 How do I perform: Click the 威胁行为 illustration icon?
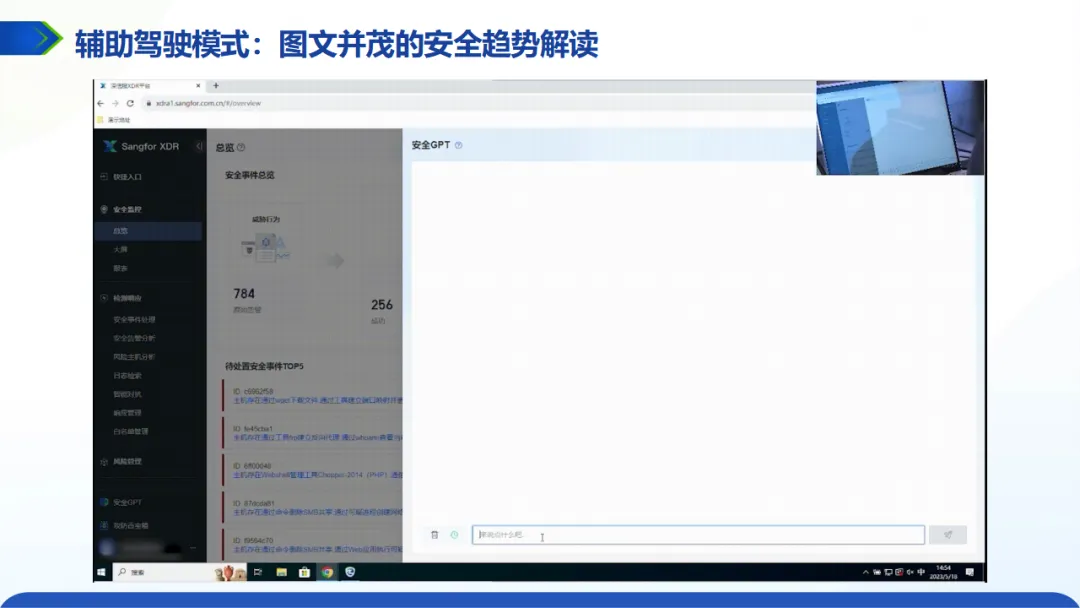[x=266, y=248]
